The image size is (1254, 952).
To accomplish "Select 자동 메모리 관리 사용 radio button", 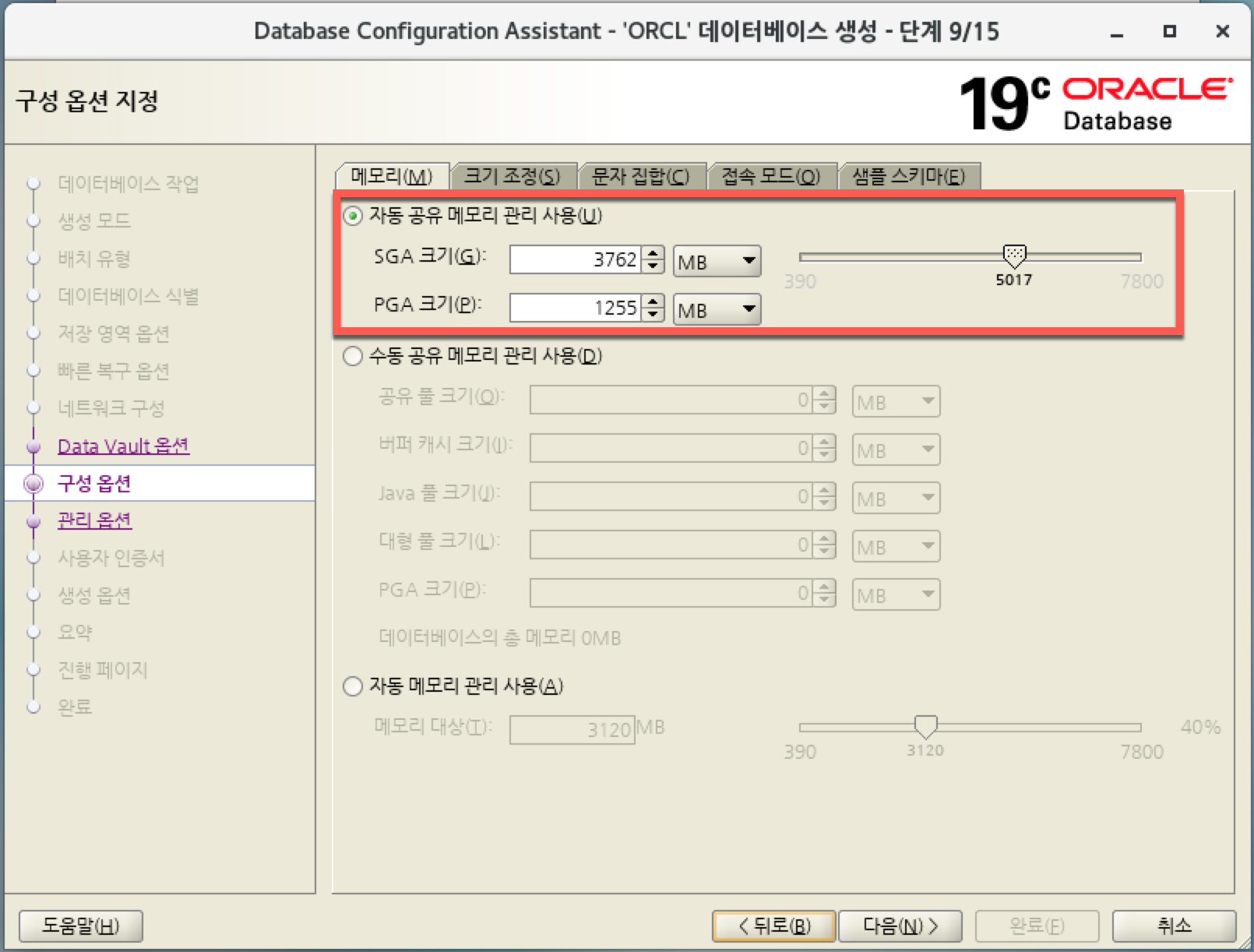I will pos(353,686).
